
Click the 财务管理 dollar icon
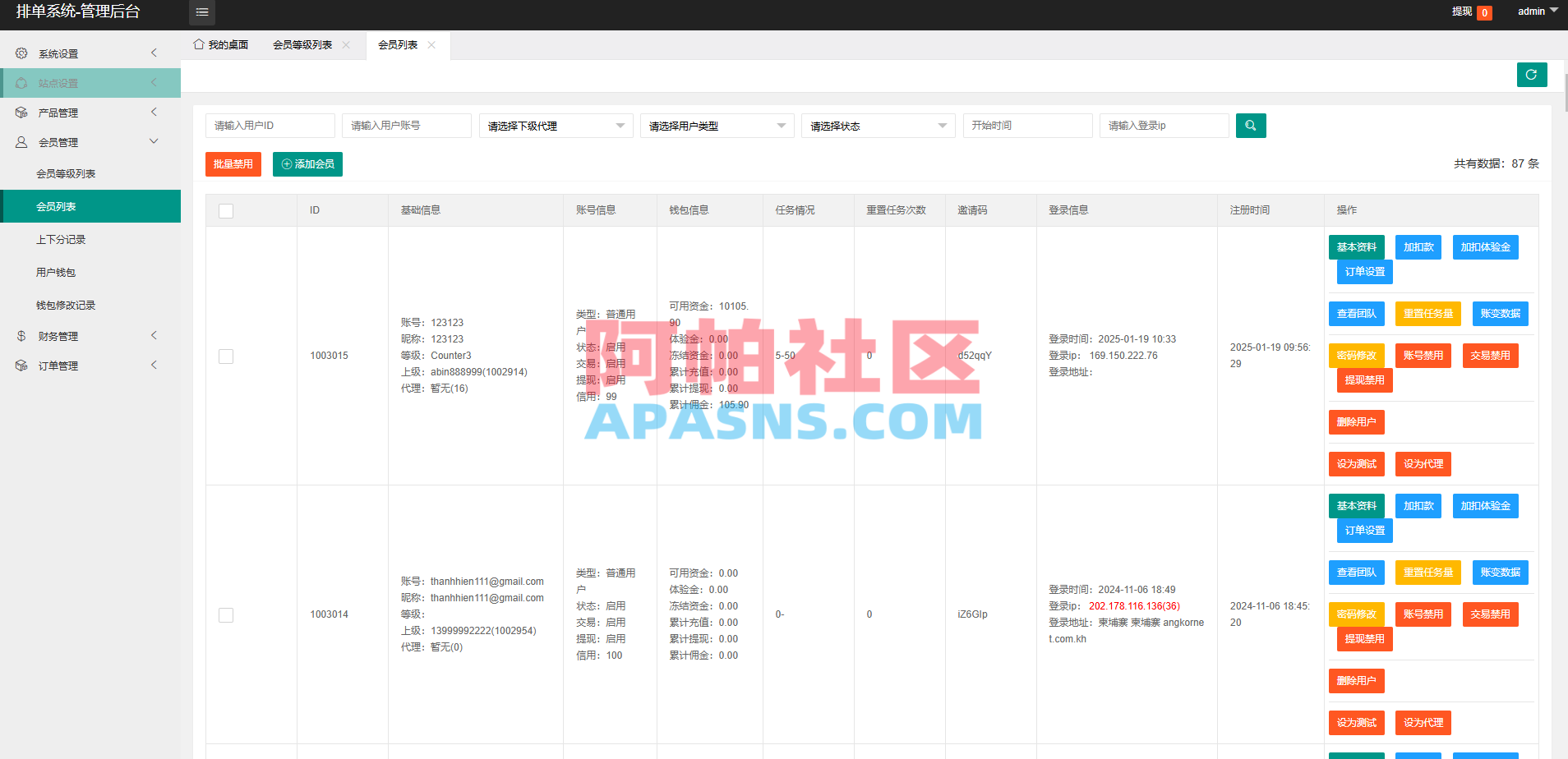click(21, 335)
